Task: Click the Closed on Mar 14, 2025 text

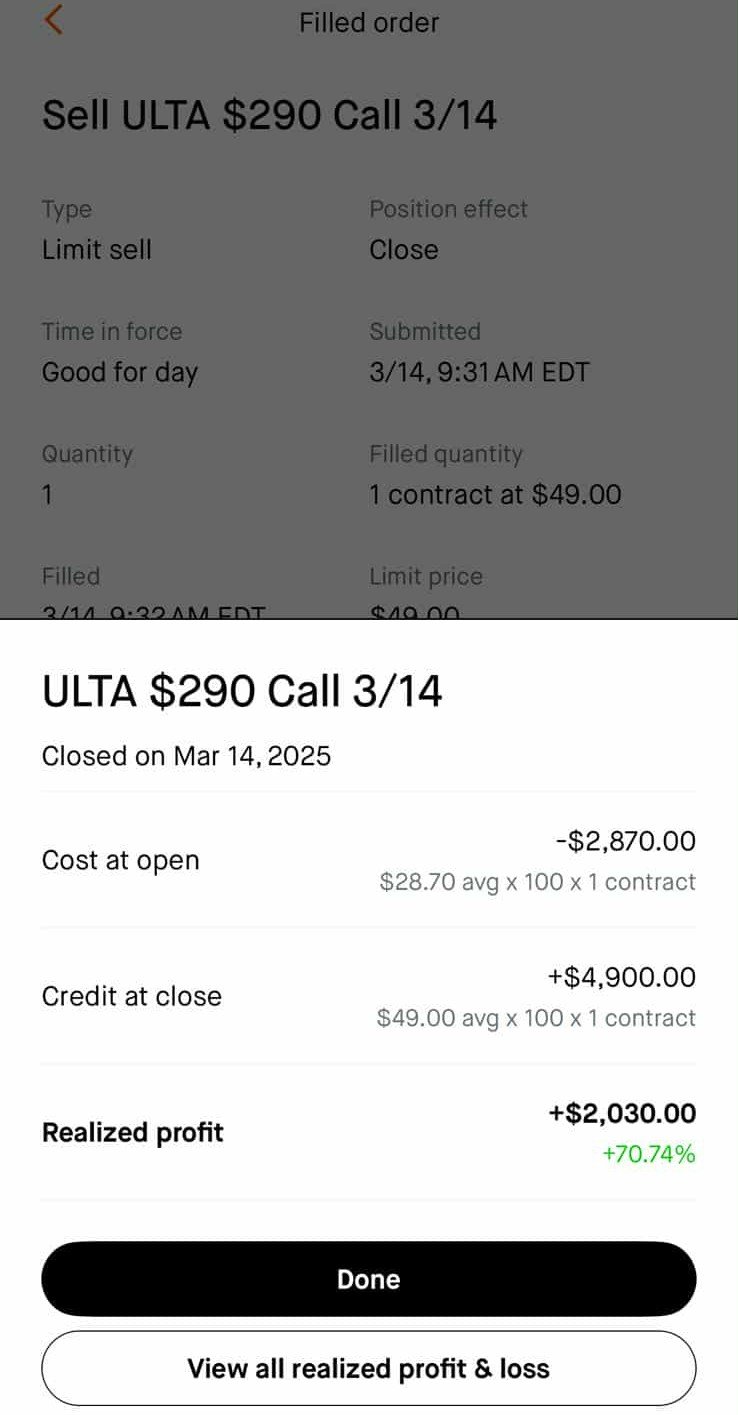Action: coord(186,756)
